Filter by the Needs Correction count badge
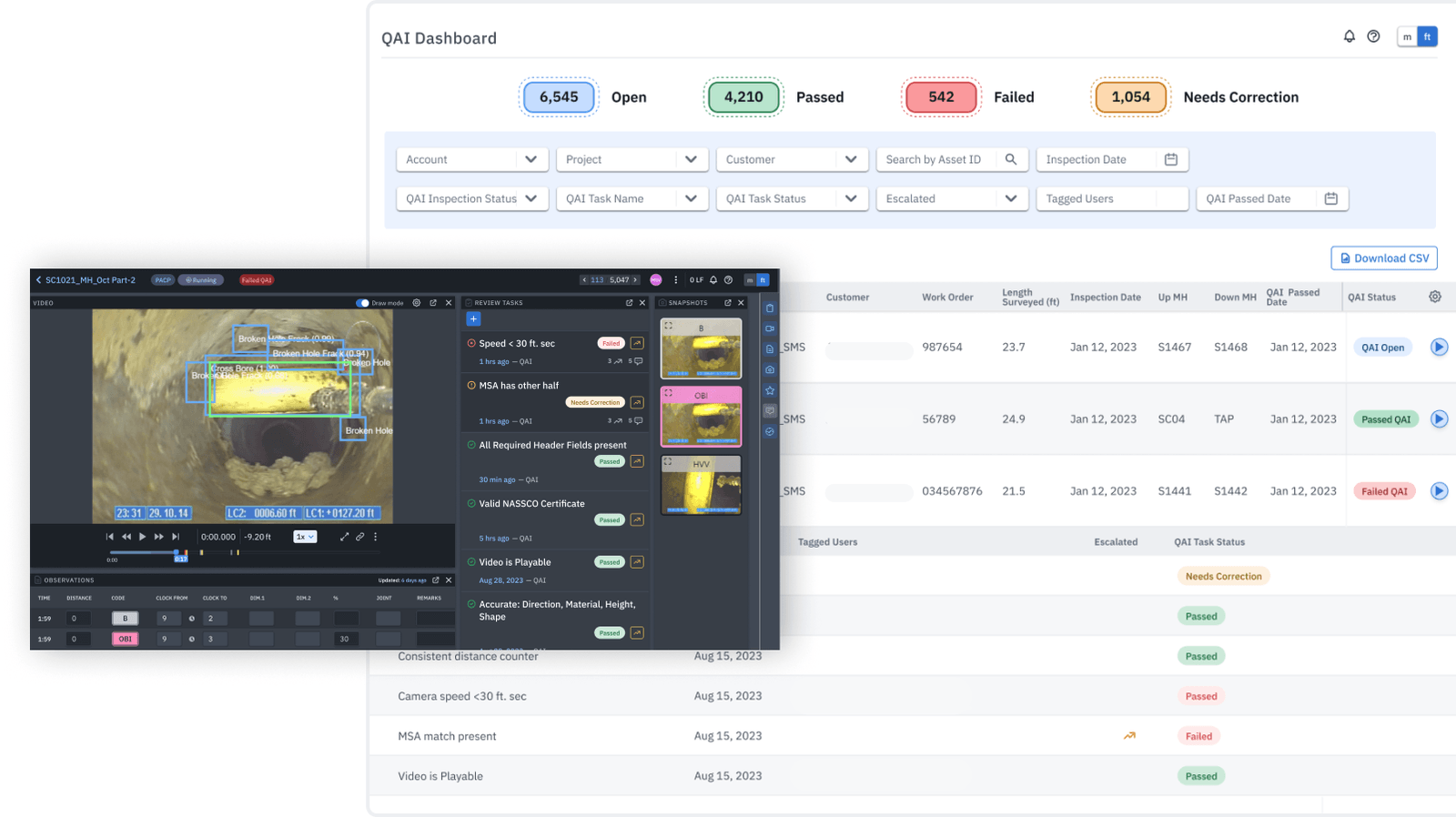This screenshot has width=1456, height=817. [1131, 97]
